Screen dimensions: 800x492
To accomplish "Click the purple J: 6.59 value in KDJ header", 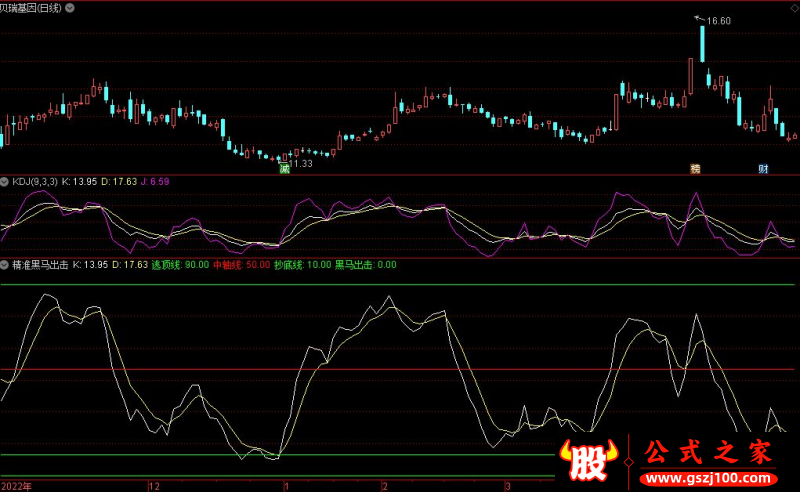I will coord(154,182).
